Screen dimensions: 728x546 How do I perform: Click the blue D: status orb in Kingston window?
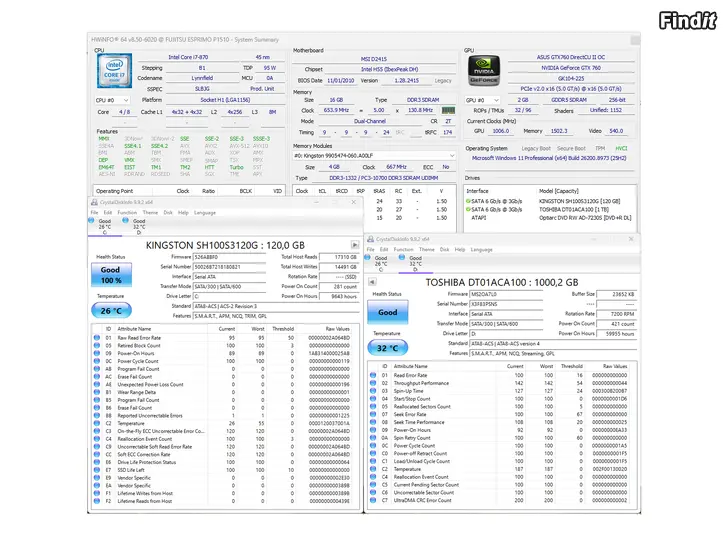tap(125, 221)
